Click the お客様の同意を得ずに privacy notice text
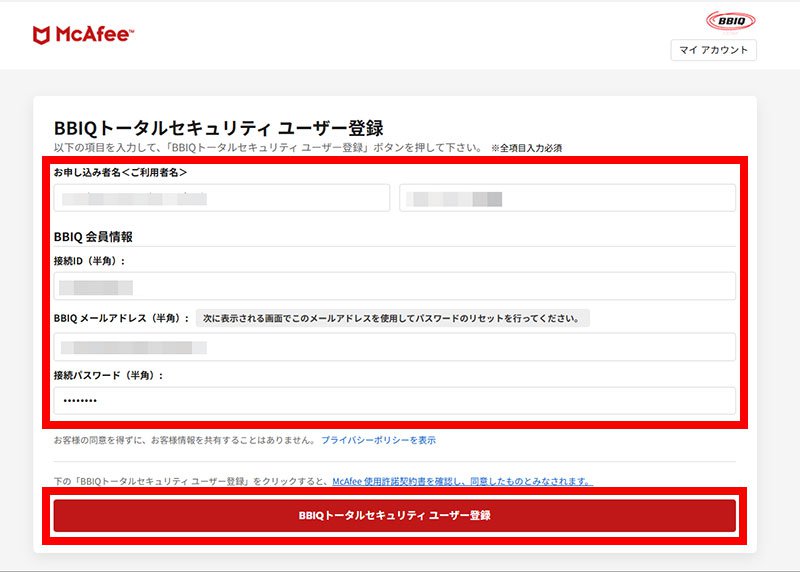The width and height of the screenshot is (800, 572). (x=185, y=440)
